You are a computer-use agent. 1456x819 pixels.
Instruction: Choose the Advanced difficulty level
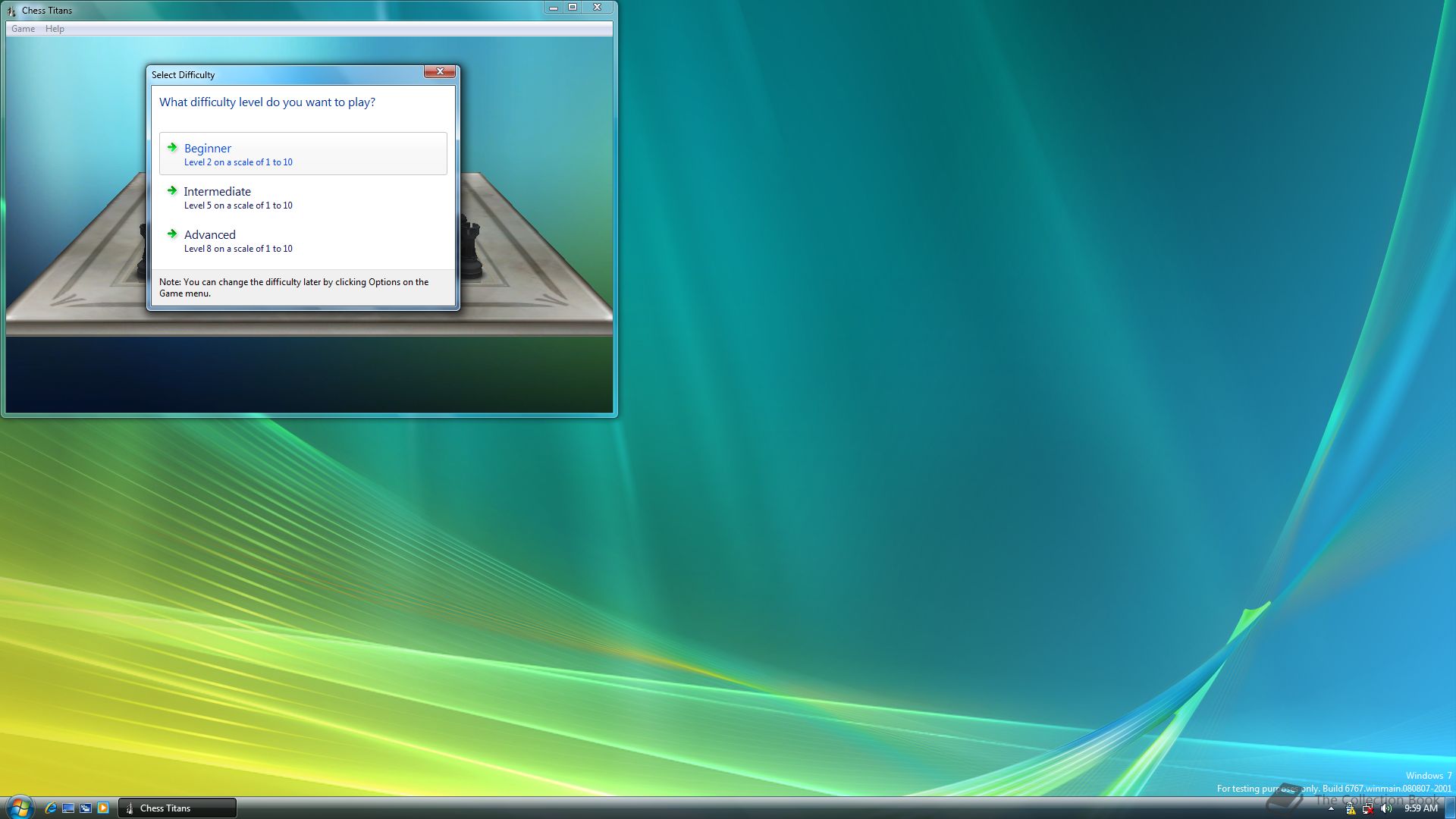coord(303,240)
